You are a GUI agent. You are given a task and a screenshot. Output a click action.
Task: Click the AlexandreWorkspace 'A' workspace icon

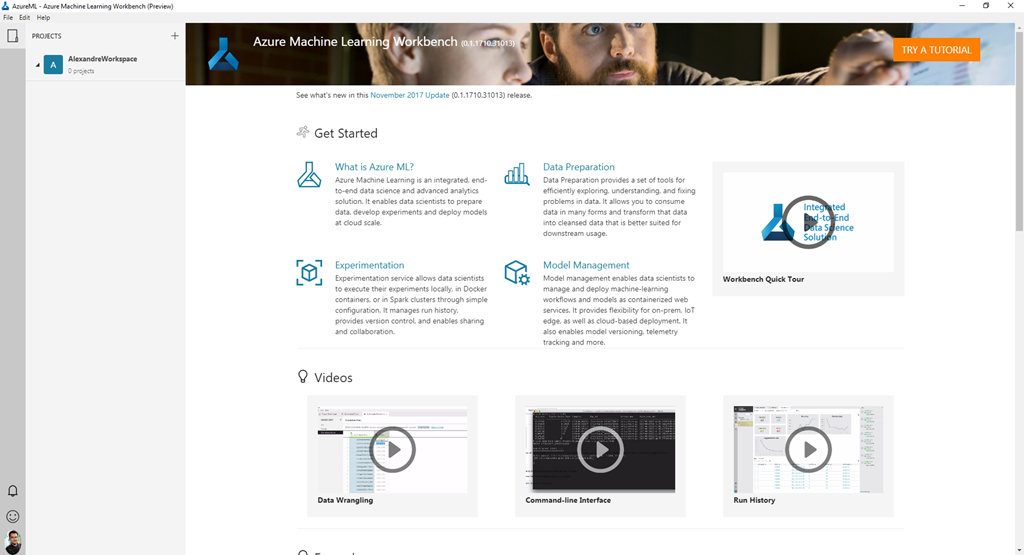point(53,65)
